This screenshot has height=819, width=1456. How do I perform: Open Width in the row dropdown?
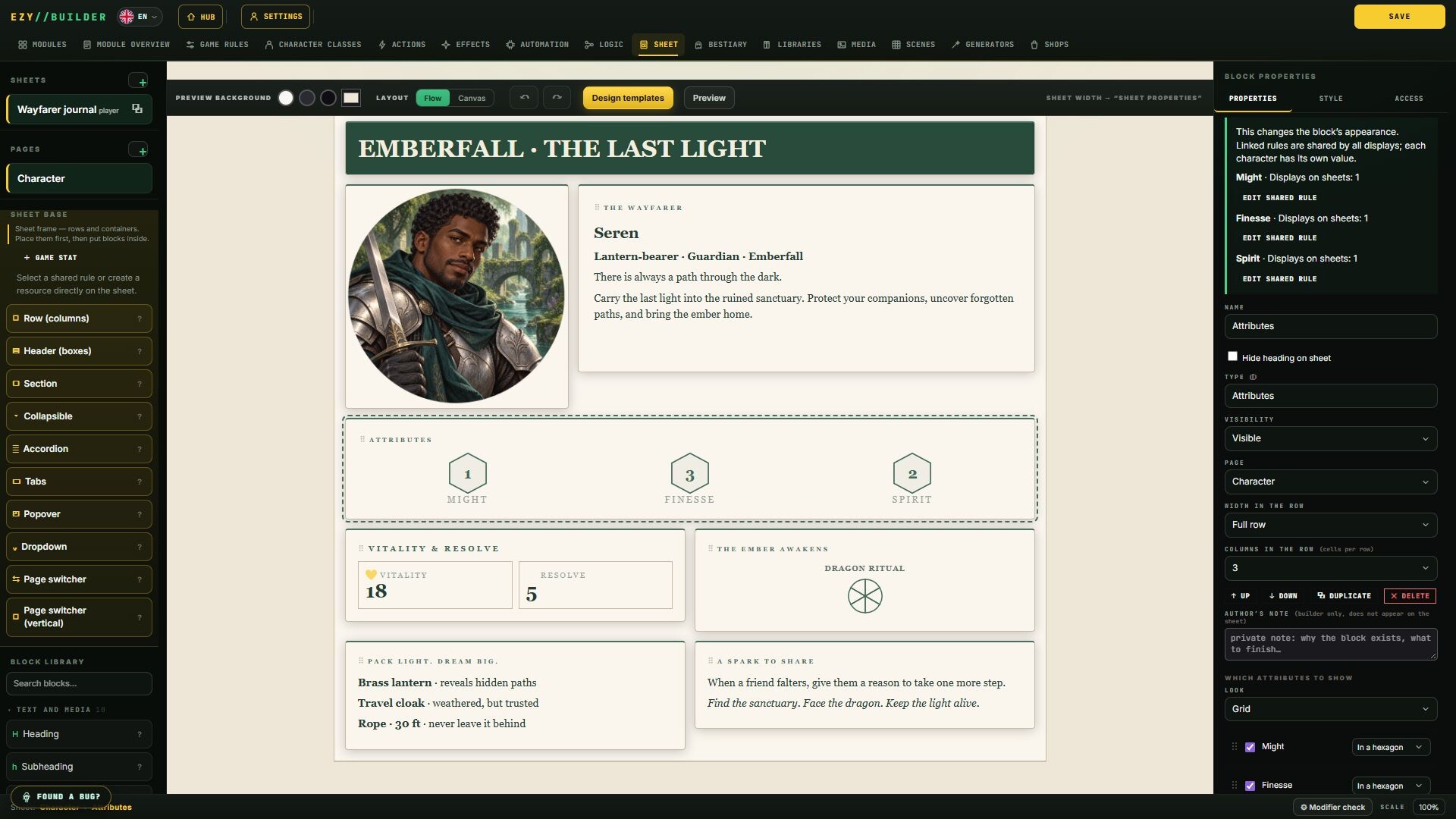coord(1330,526)
